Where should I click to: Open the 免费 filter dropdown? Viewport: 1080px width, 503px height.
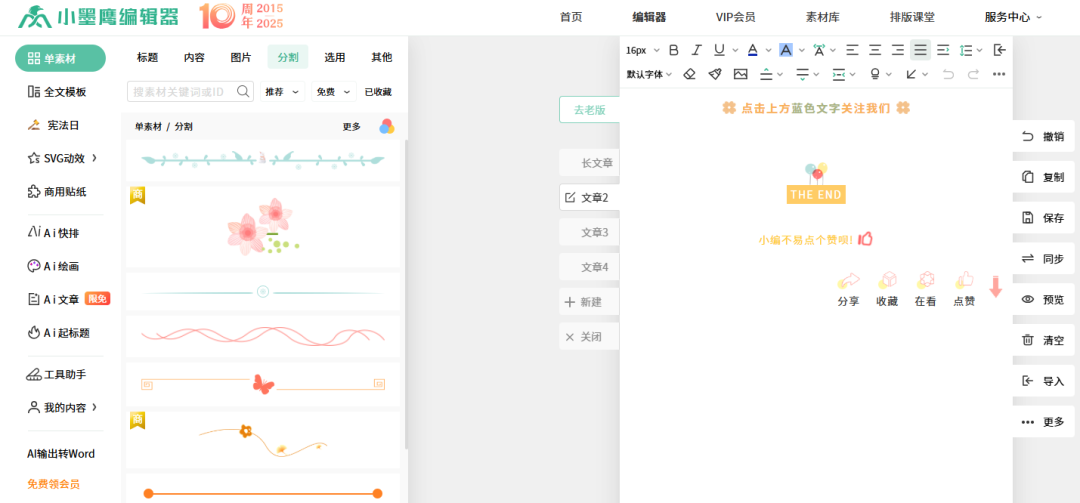coord(334,92)
